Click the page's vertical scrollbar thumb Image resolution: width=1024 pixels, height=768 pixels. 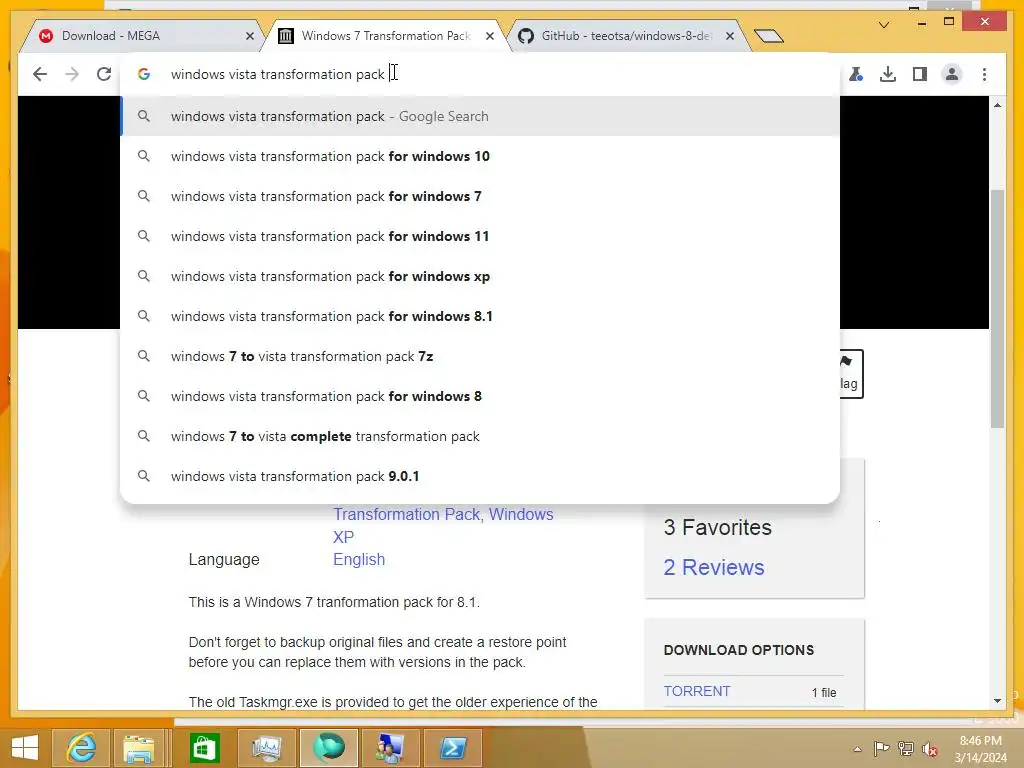(997, 308)
